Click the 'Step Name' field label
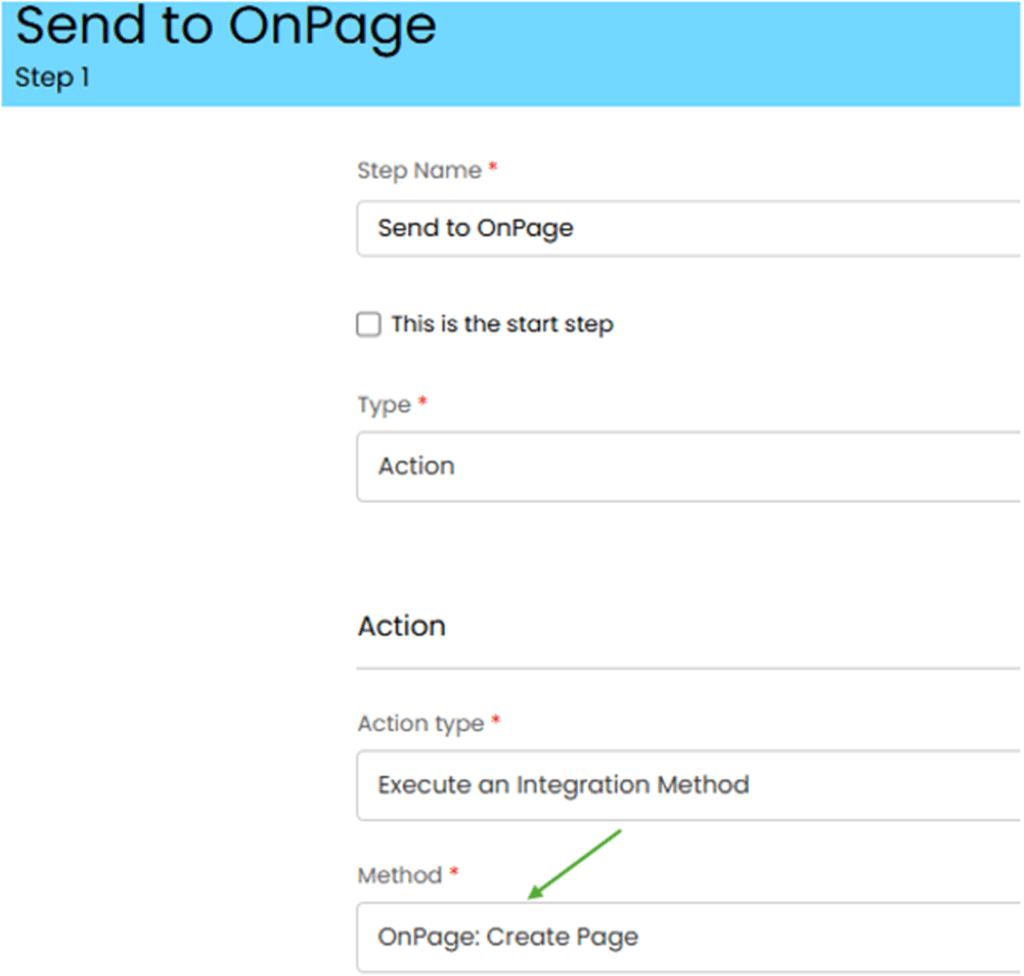Screen dimensions: 1024x976 coord(419,171)
